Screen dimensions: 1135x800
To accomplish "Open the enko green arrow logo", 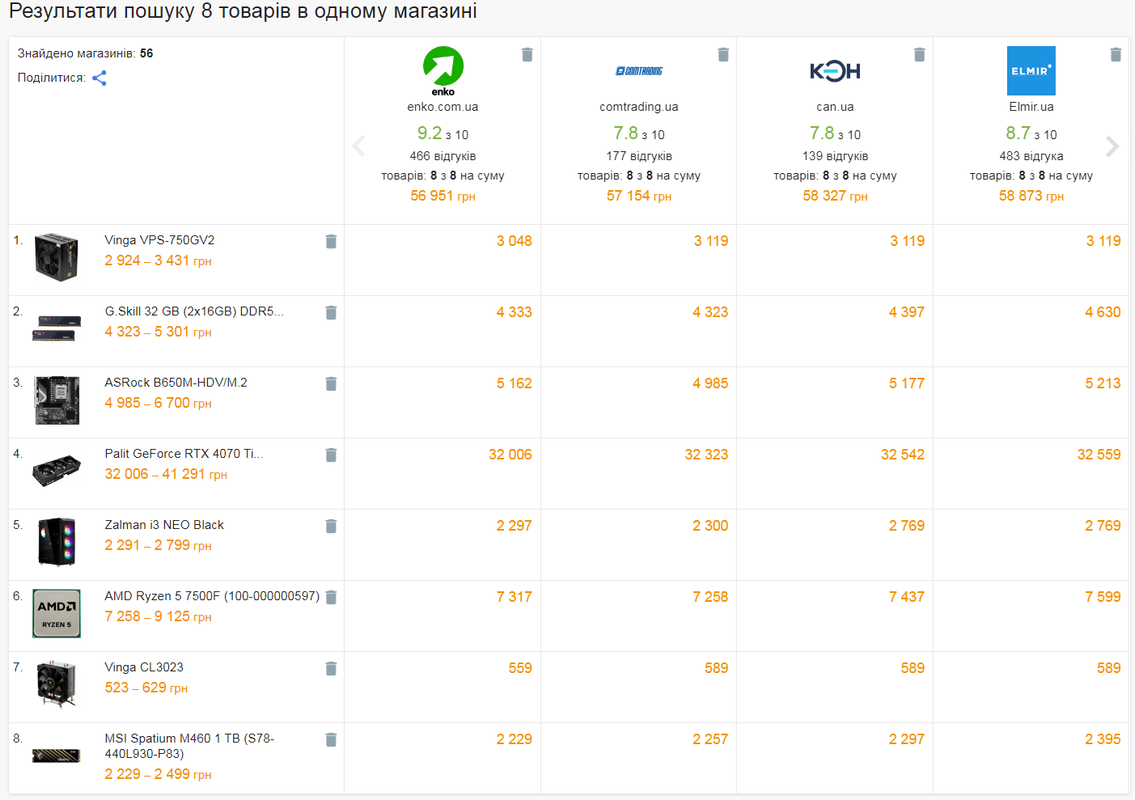I will tap(443, 71).
